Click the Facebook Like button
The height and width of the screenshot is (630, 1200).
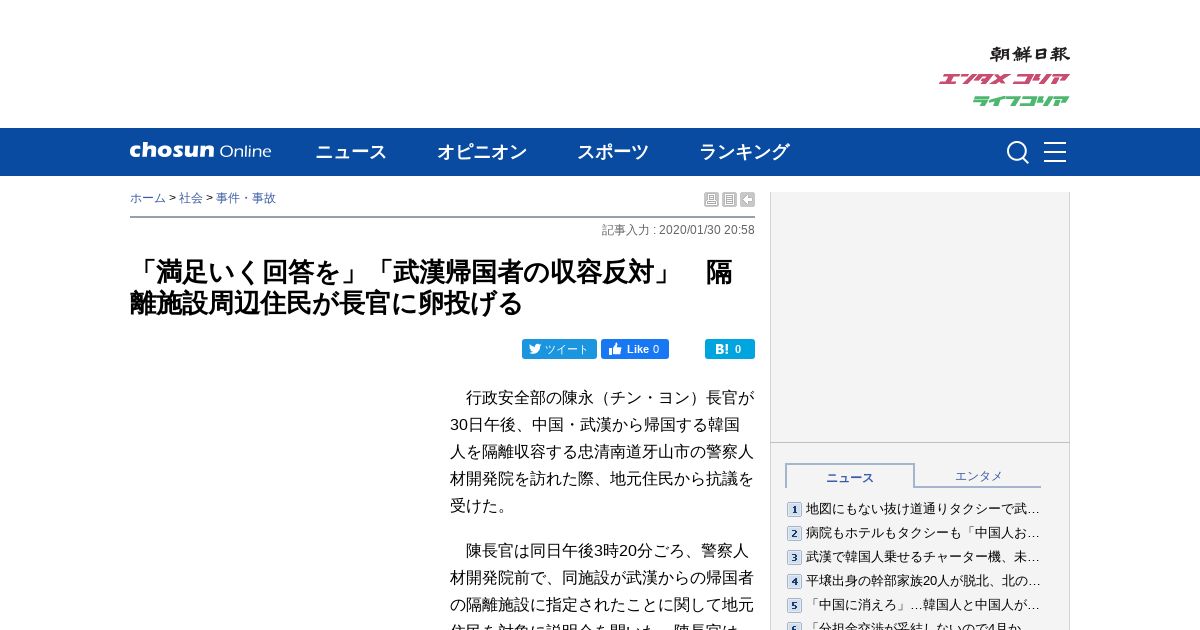pyautogui.click(x=635, y=349)
